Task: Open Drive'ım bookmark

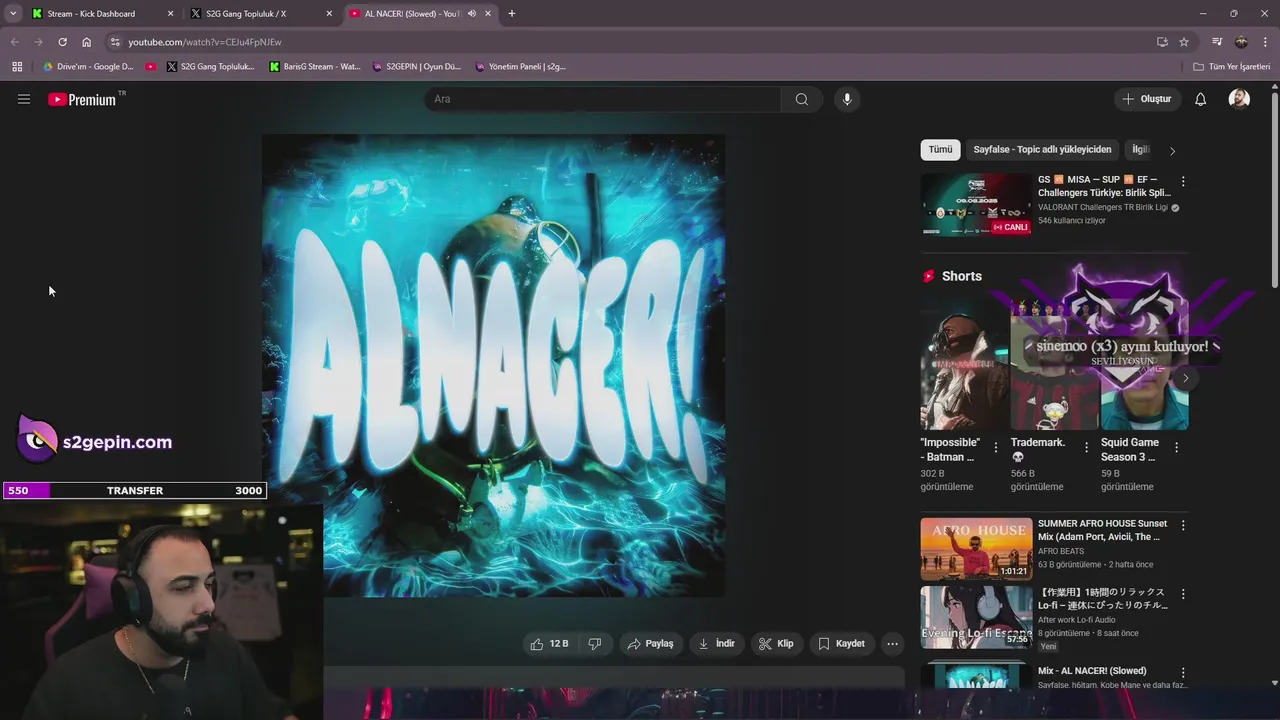Action: click(x=88, y=67)
